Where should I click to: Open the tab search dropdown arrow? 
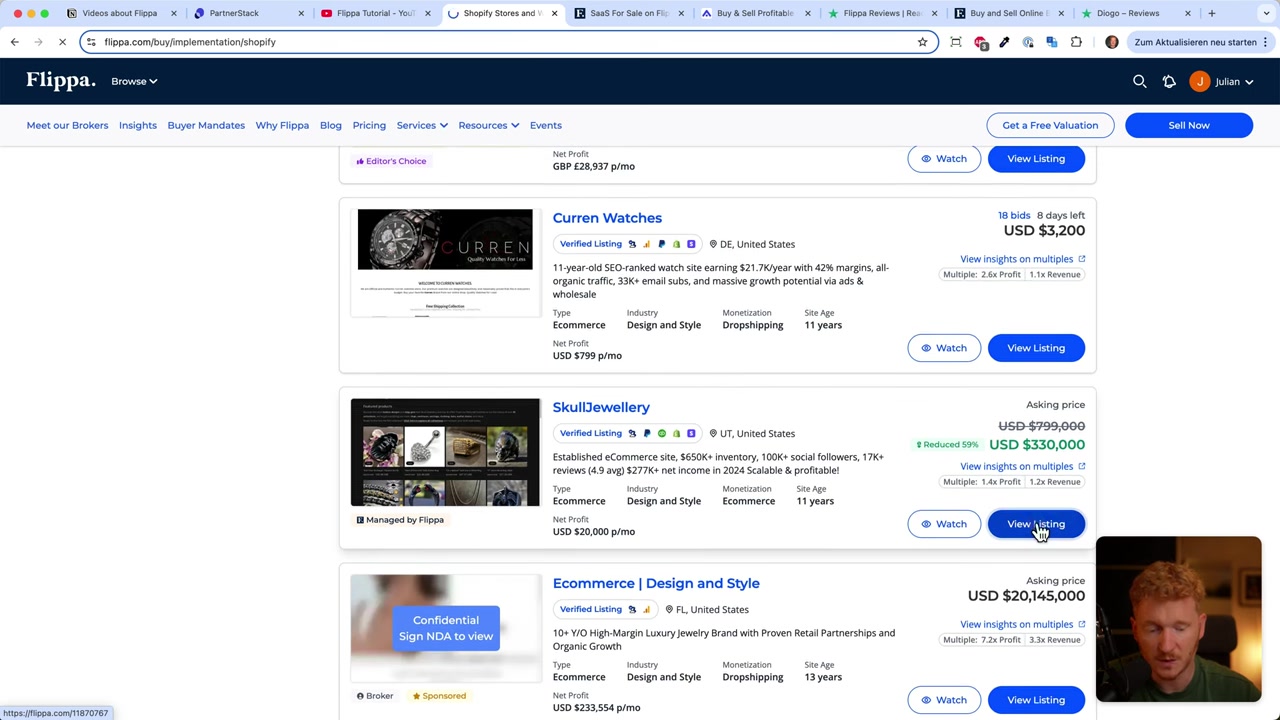click(1265, 13)
